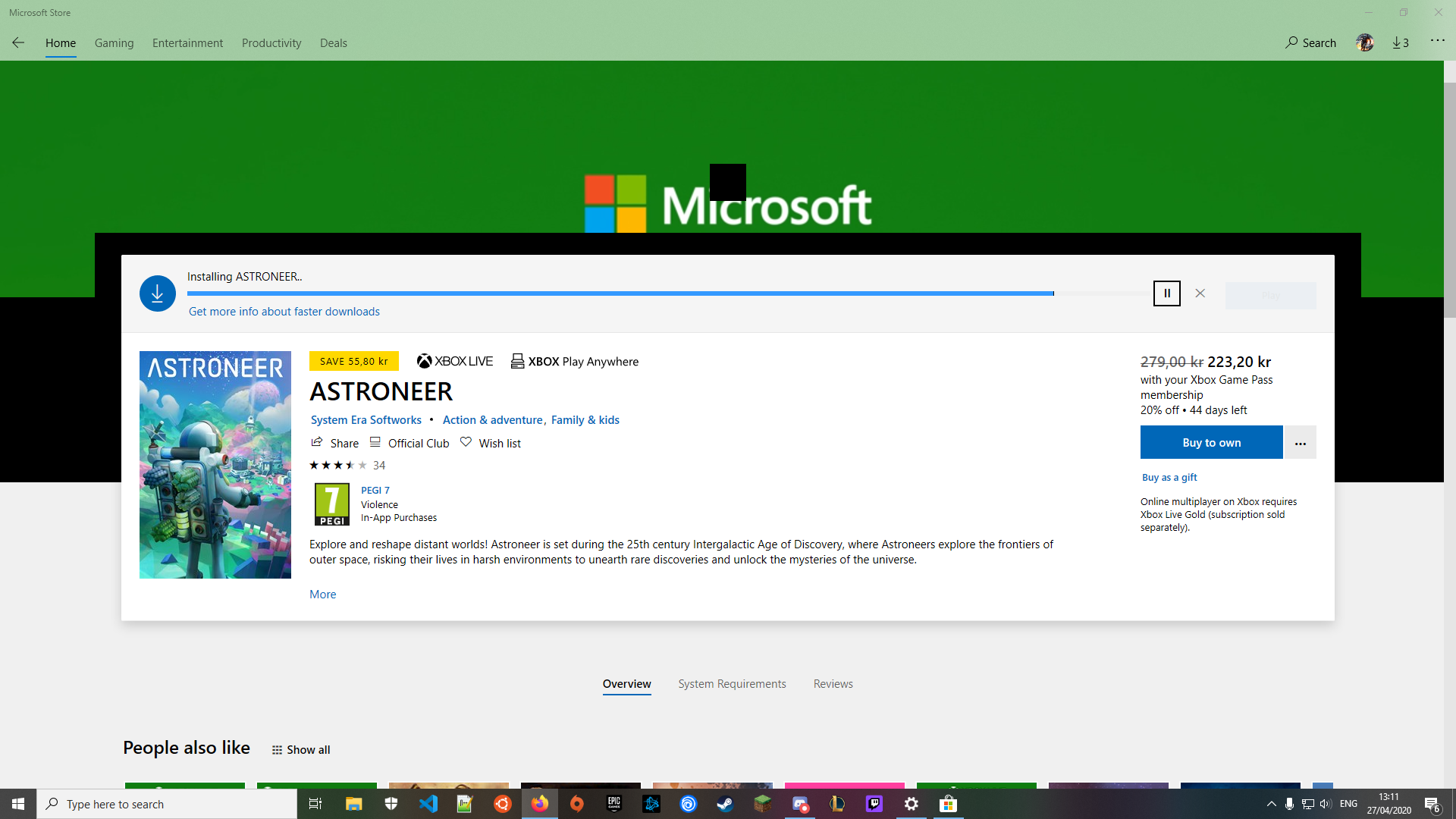Open the Official Club
Image resolution: width=1456 pixels, height=819 pixels.
click(409, 443)
